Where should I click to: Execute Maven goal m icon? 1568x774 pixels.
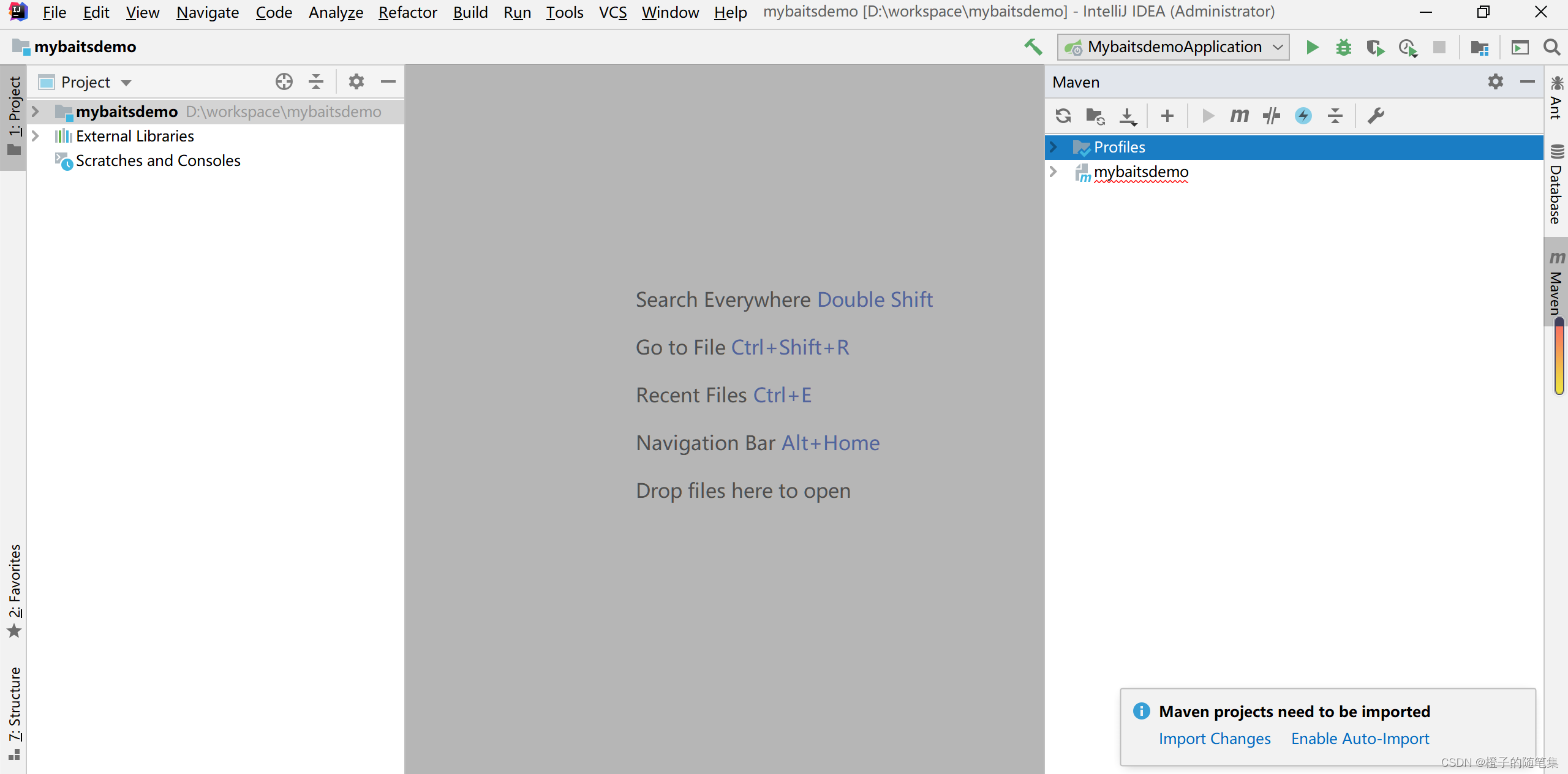pos(1239,116)
